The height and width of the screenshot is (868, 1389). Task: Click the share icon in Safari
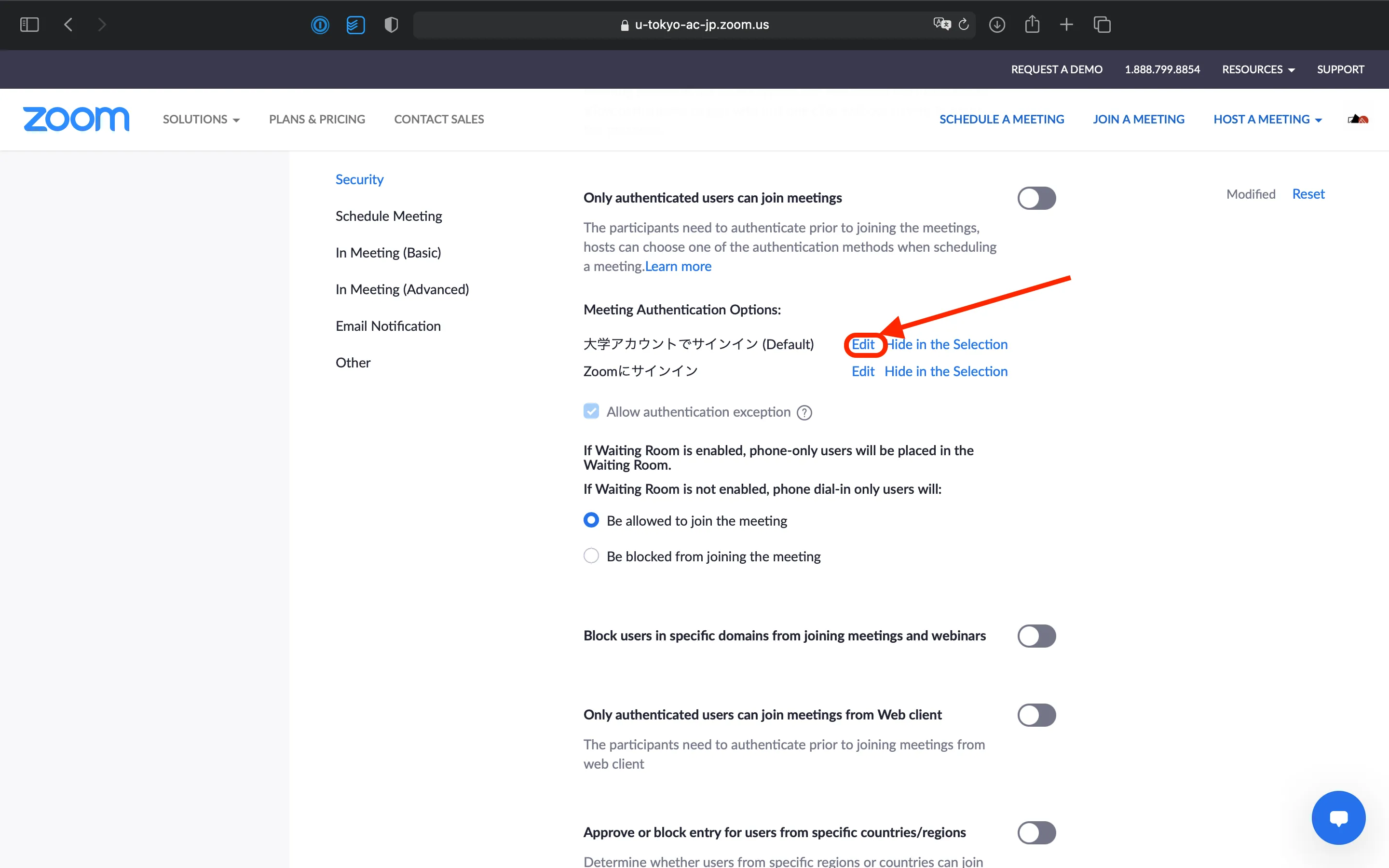[x=1032, y=25]
